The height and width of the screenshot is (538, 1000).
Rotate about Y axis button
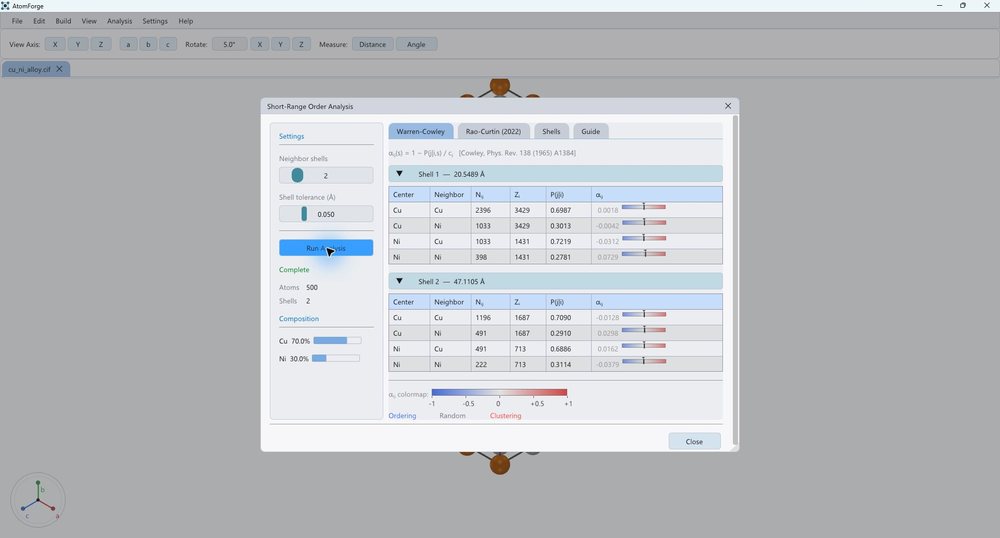(281, 45)
